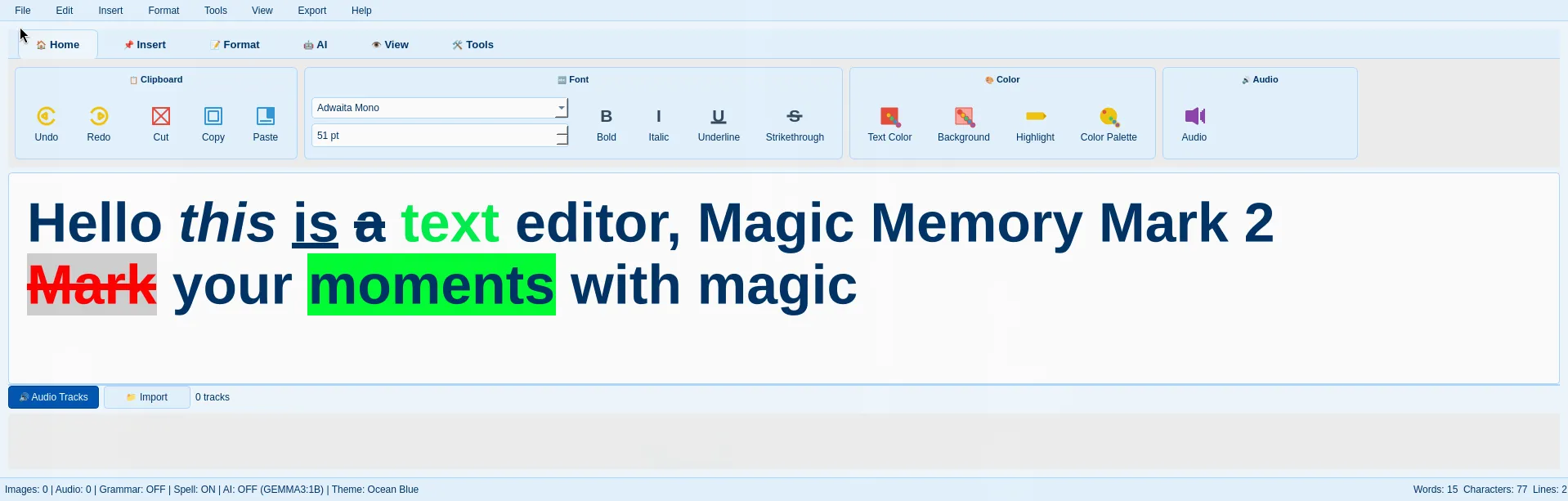
Task: Open the 51 pt font size dropdown
Action: (562, 136)
